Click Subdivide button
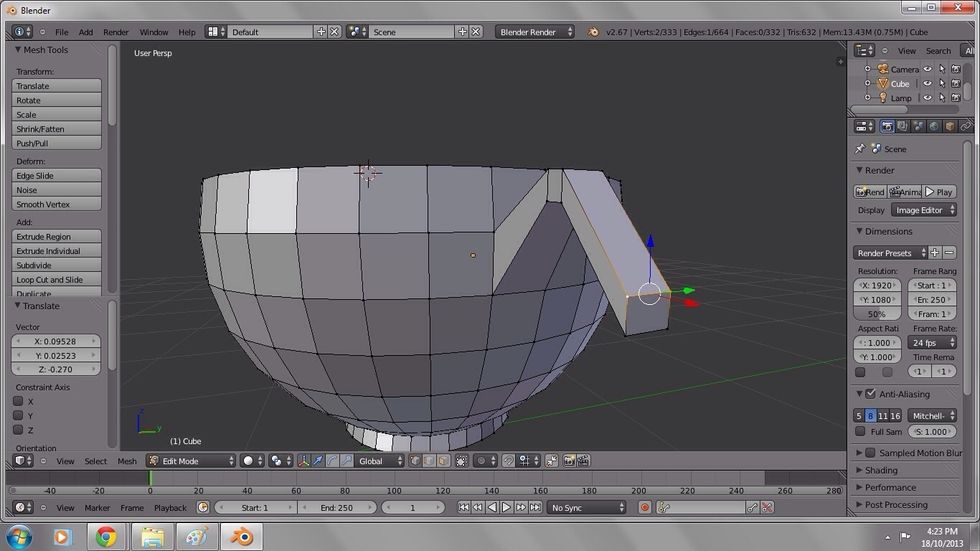Image resolution: width=980 pixels, height=551 pixels. tap(56, 266)
